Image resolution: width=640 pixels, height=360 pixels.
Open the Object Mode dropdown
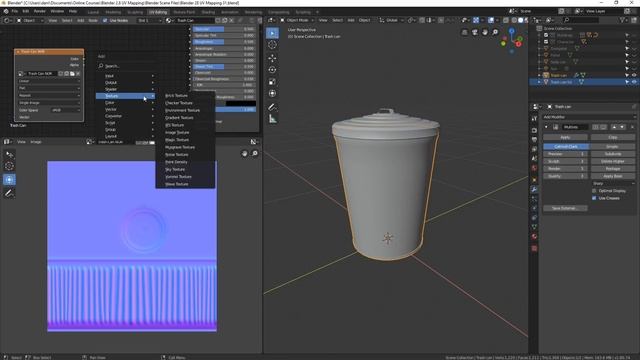pos(297,20)
